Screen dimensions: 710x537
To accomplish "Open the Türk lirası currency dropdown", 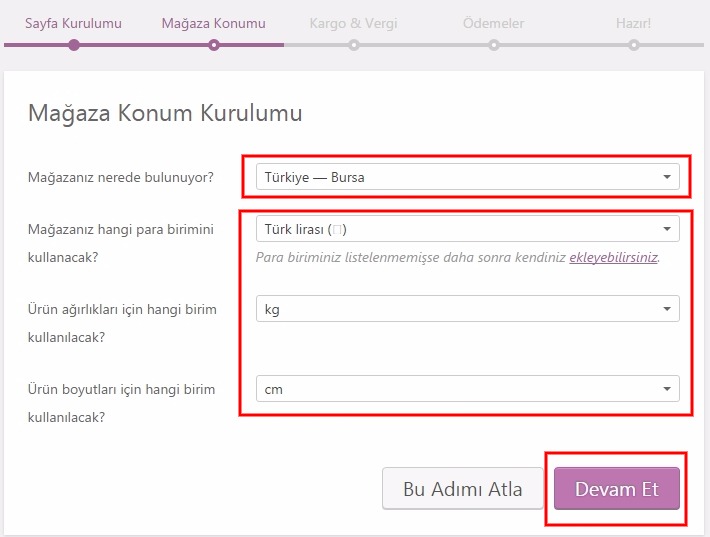I will point(468,229).
